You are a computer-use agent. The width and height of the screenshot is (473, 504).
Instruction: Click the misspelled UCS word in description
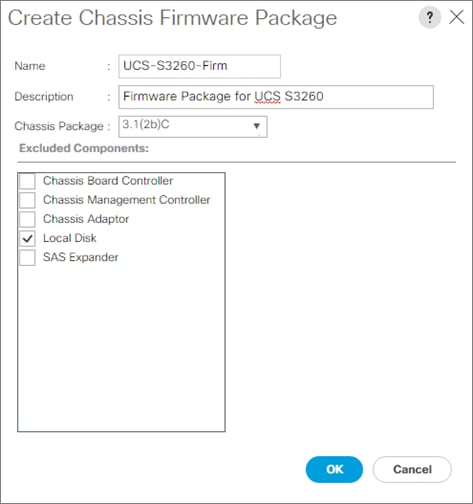[267, 96]
